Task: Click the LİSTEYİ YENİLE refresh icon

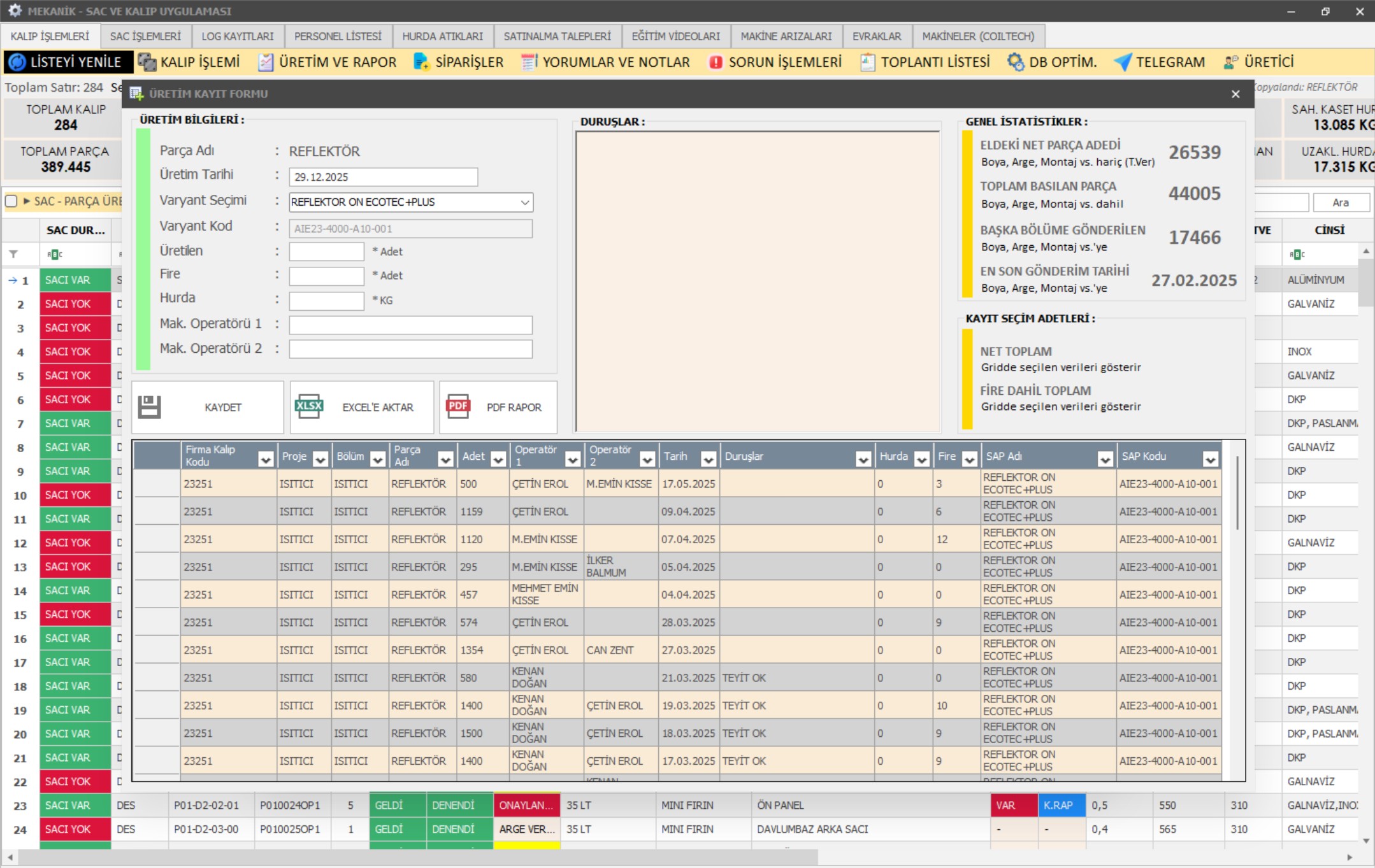Action: point(17,62)
